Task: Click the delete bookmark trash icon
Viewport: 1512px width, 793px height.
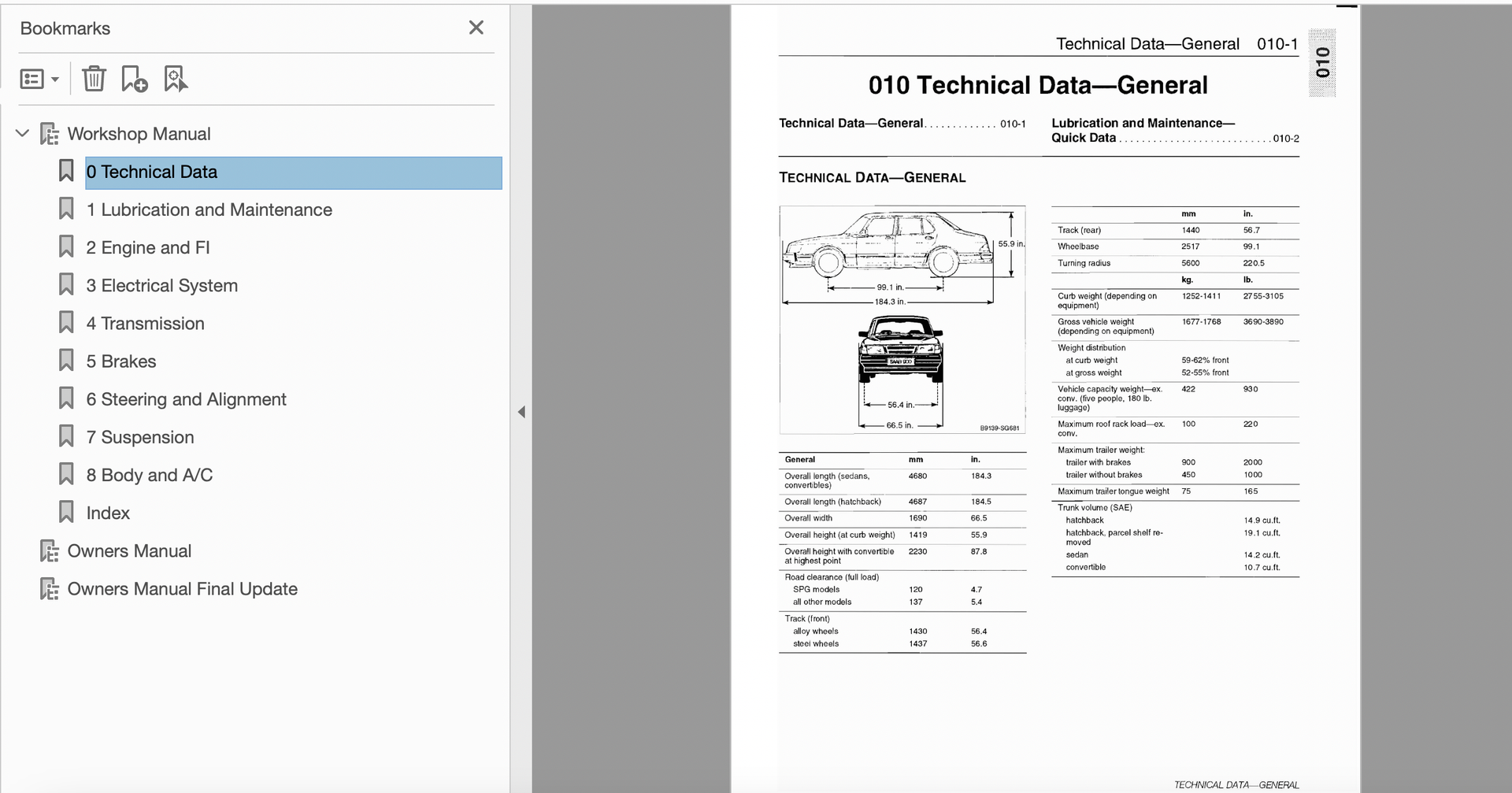Action: point(94,79)
